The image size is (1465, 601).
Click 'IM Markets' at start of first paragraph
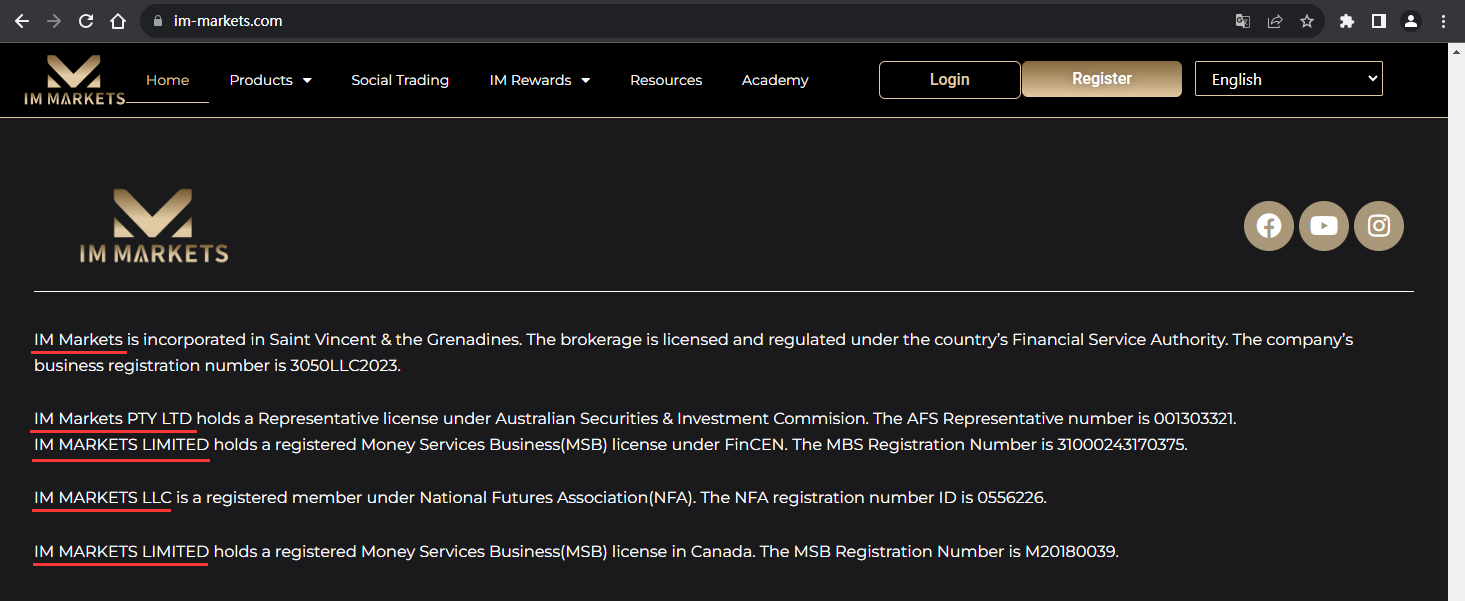78,340
